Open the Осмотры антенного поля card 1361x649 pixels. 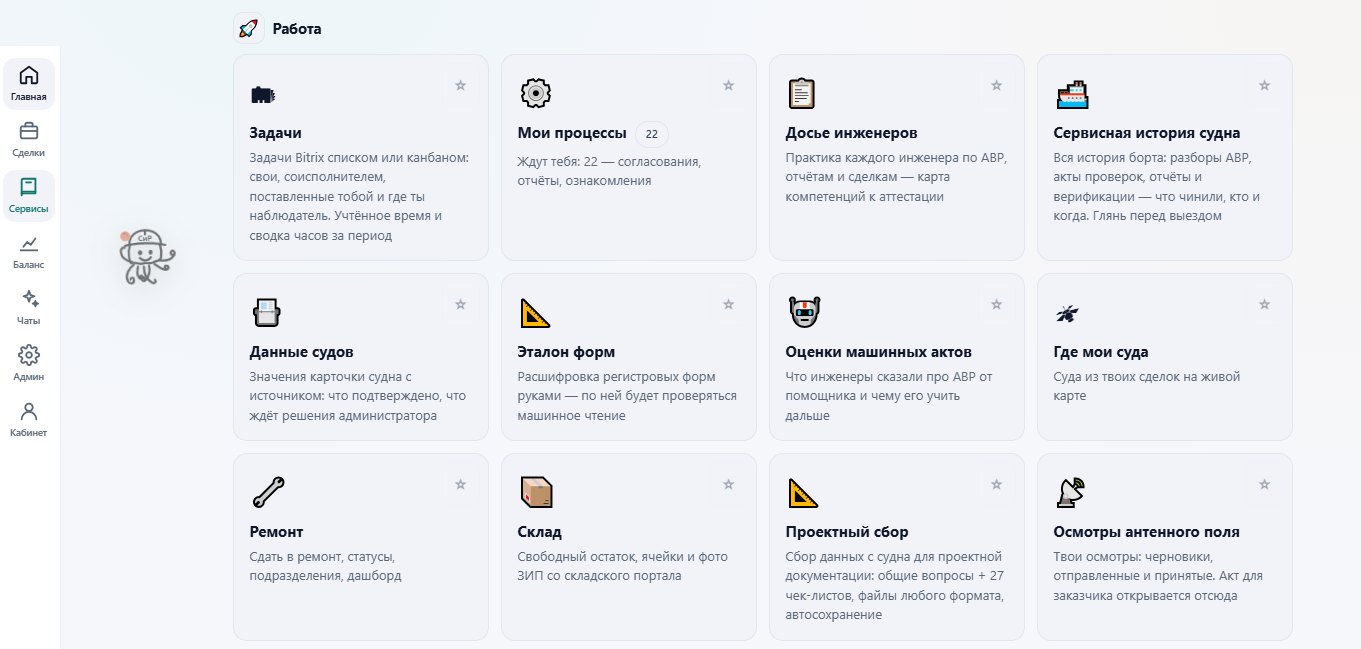[1165, 547]
